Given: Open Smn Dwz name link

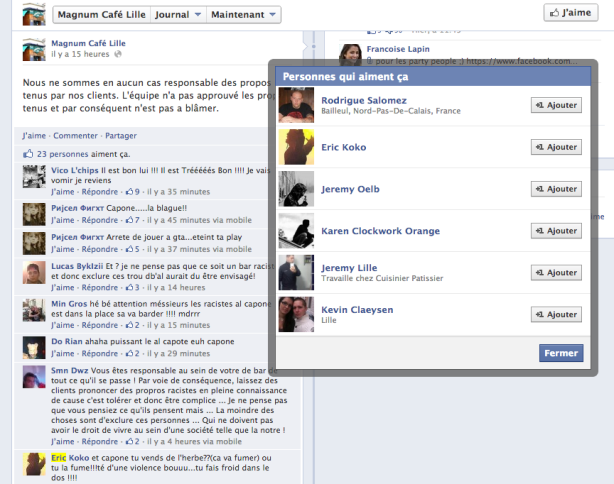Looking at the screenshot, I should [x=70, y=370].
